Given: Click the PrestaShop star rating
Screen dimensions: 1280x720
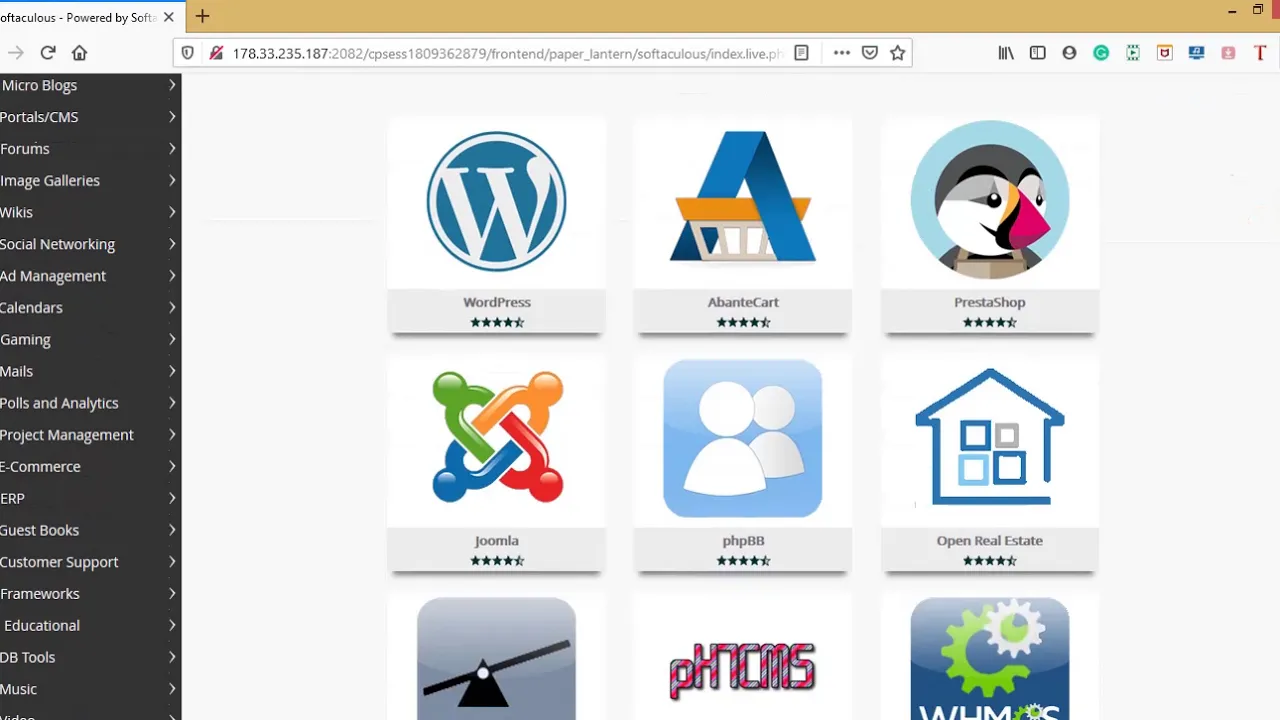Looking at the screenshot, I should click(990, 322).
